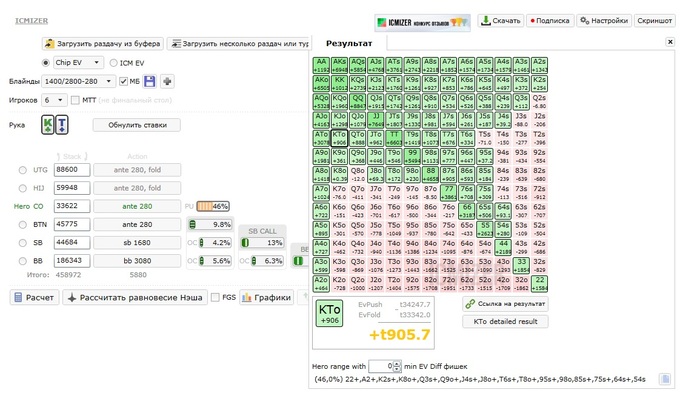Select the K hero hand card
Screen dimensions: 700x401
(x=47, y=125)
